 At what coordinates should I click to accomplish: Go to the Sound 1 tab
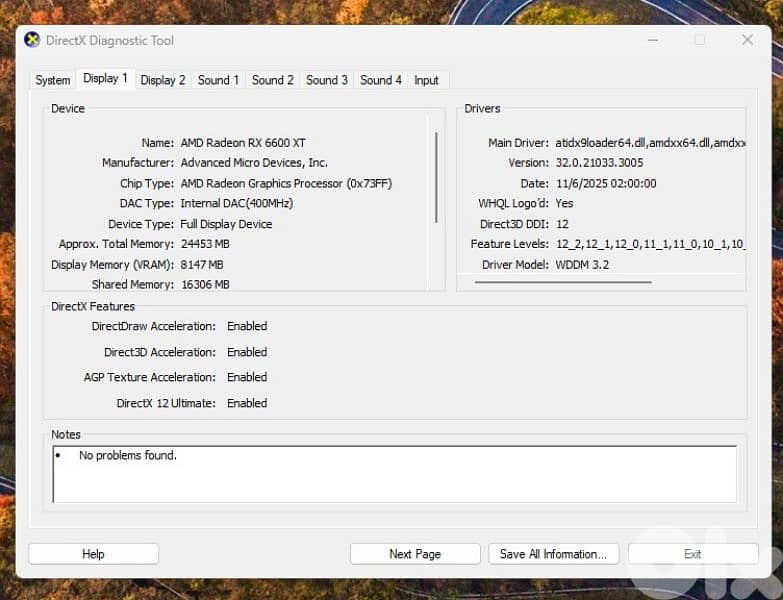218,80
